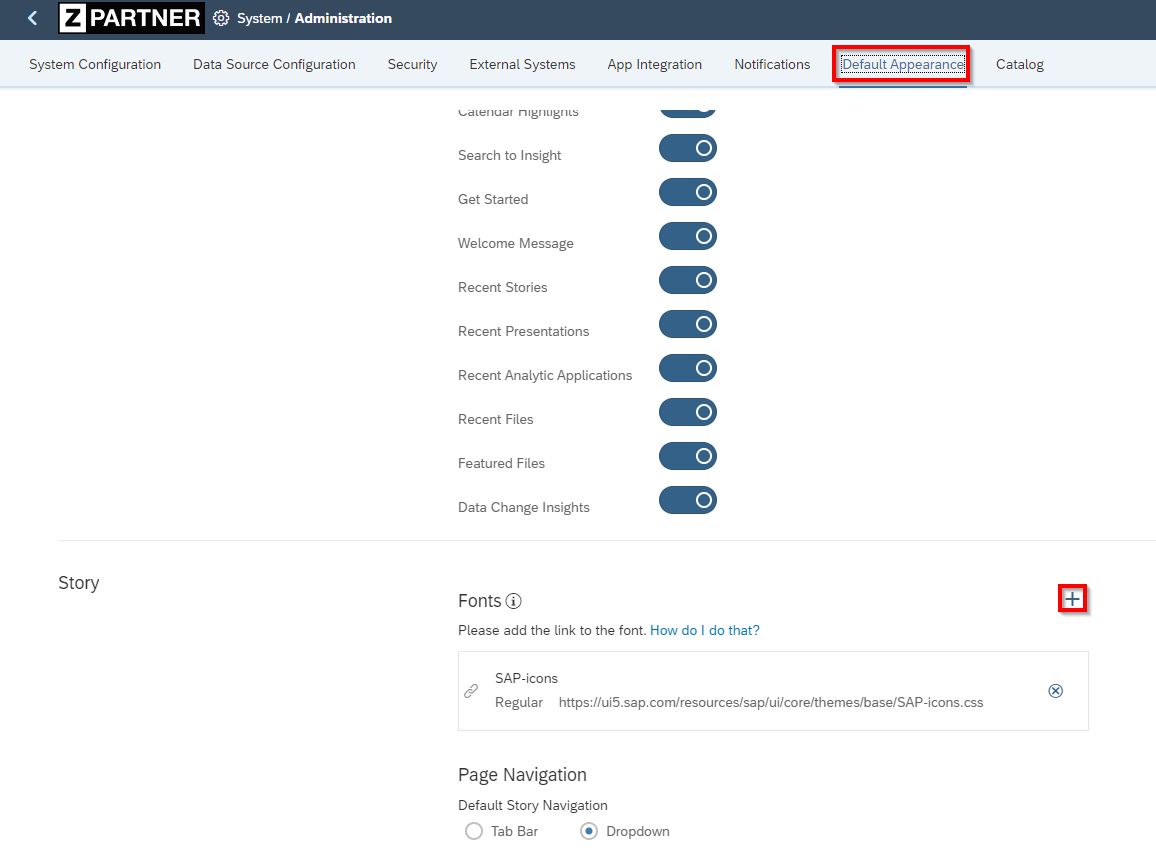1156x851 pixels.
Task: Toggle the Welcome Message setting
Action: (x=687, y=236)
